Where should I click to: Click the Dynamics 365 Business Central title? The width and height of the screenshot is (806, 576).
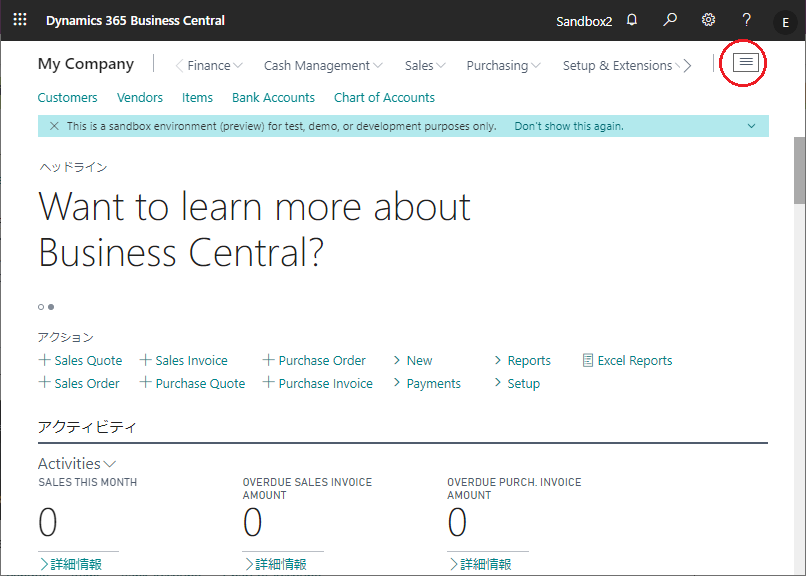[x=135, y=21]
